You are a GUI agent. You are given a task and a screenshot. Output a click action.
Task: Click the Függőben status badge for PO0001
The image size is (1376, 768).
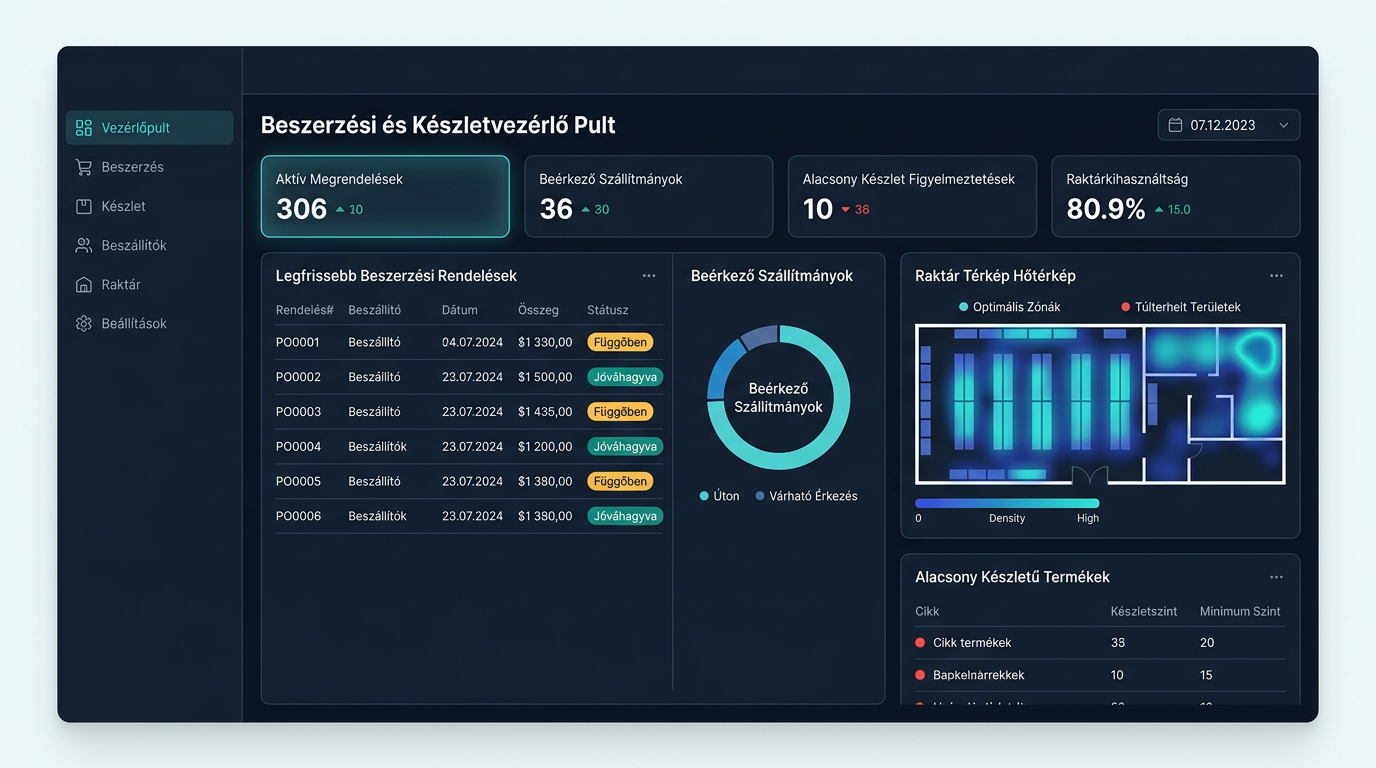click(x=620, y=342)
